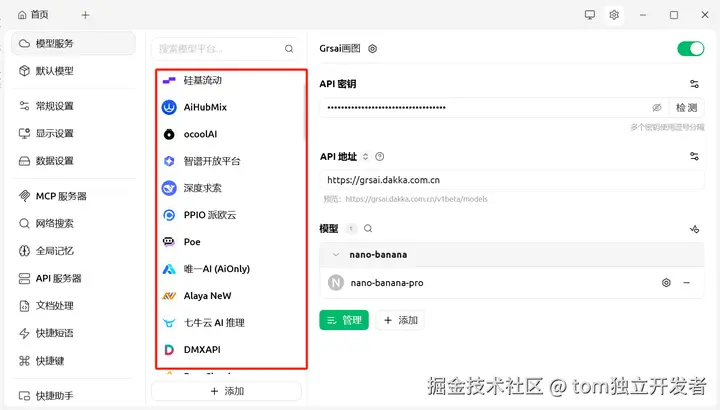Open 显示设置 settings section

tap(73, 133)
